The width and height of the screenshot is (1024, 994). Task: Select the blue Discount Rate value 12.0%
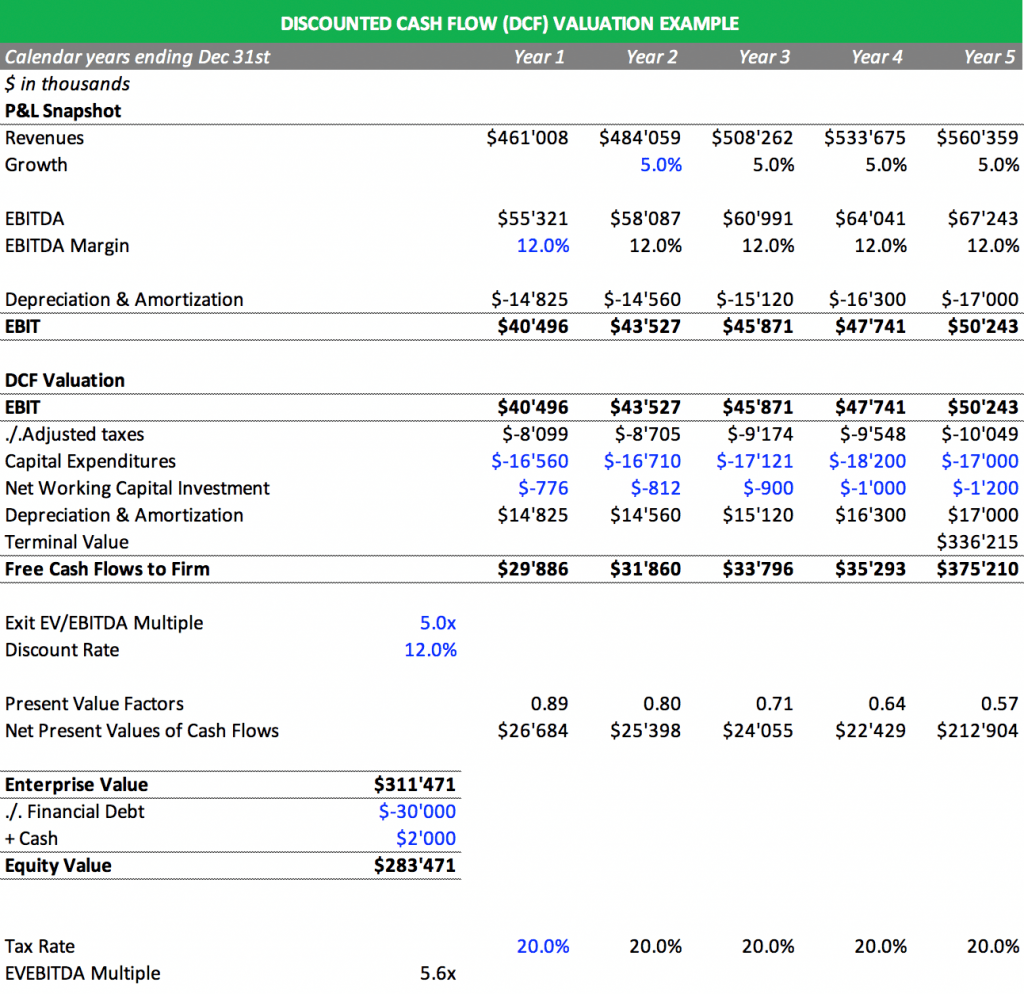(x=430, y=650)
